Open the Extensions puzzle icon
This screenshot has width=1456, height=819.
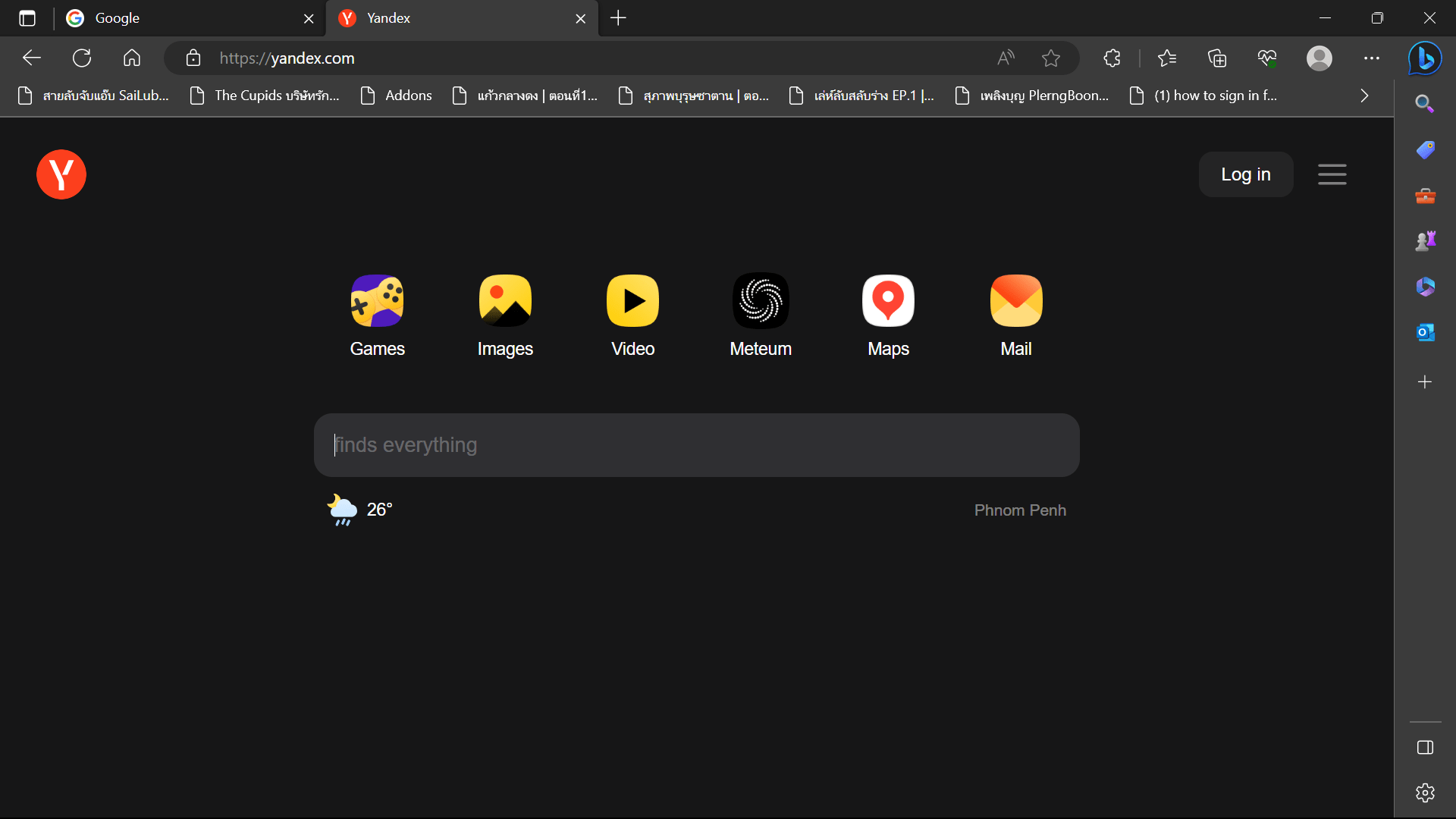click(x=1112, y=58)
